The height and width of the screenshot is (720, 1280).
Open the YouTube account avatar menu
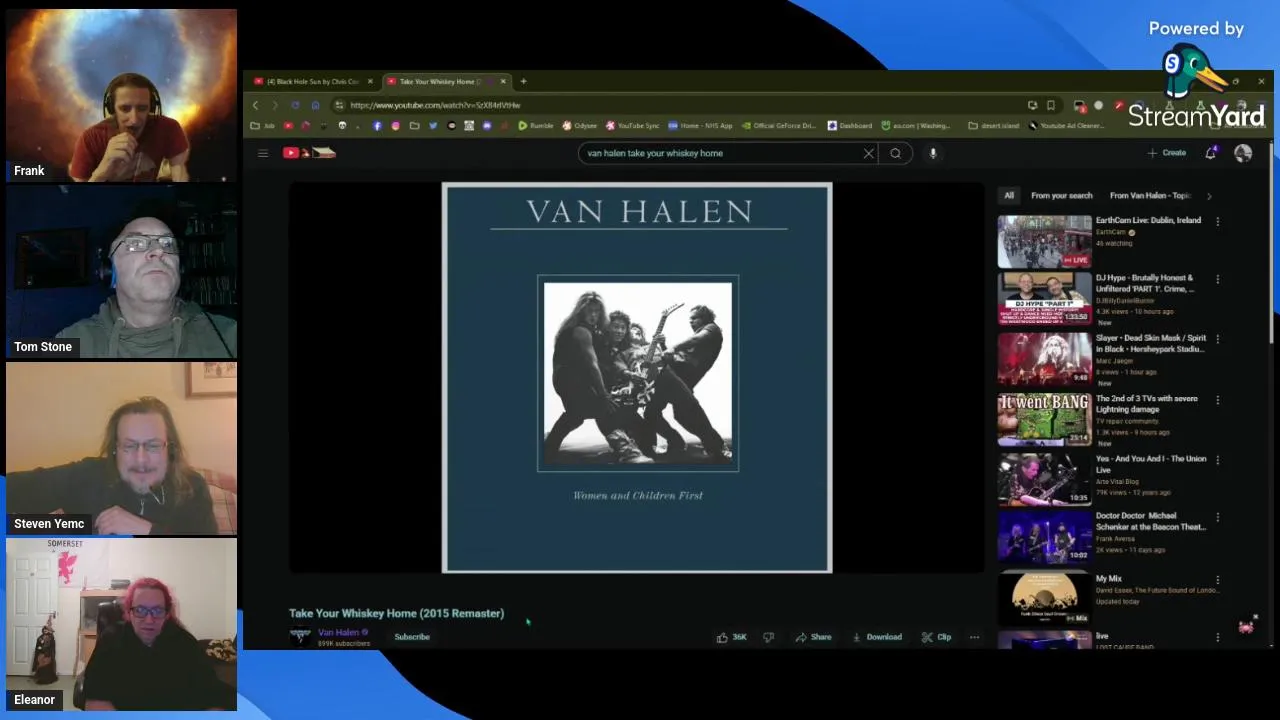click(x=1243, y=153)
